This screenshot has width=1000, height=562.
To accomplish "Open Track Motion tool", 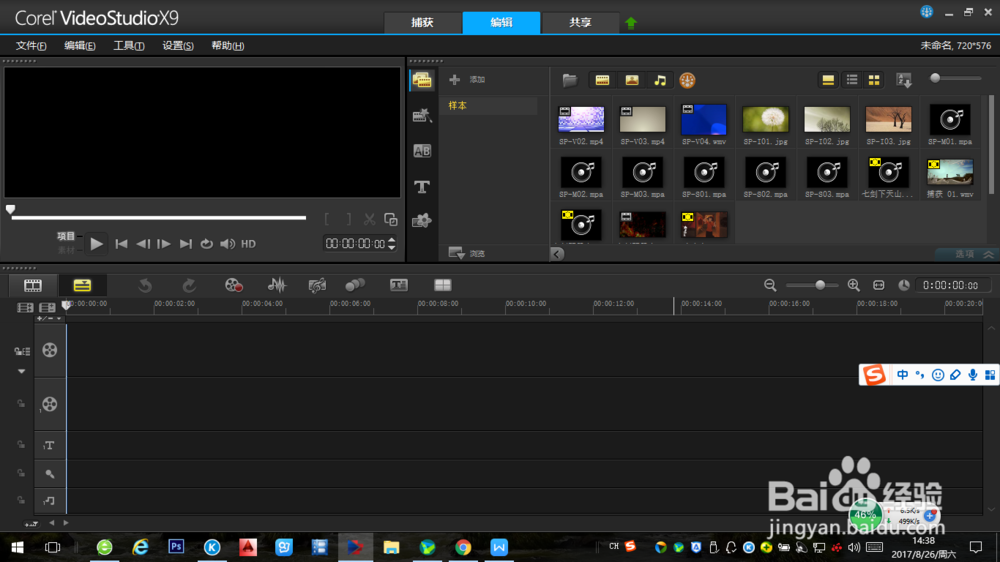I will [x=355, y=285].
